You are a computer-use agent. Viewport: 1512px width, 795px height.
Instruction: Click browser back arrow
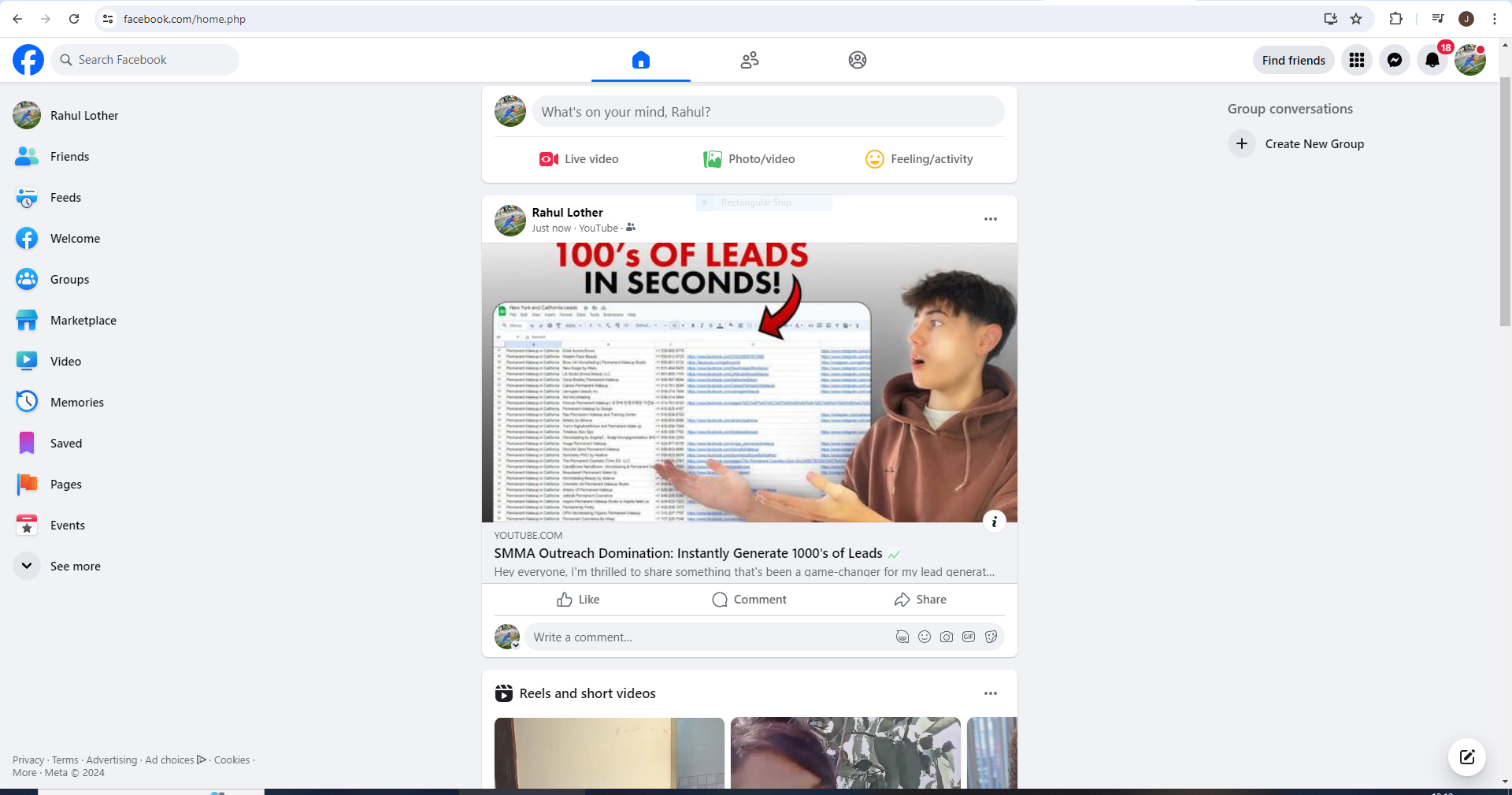17,19
